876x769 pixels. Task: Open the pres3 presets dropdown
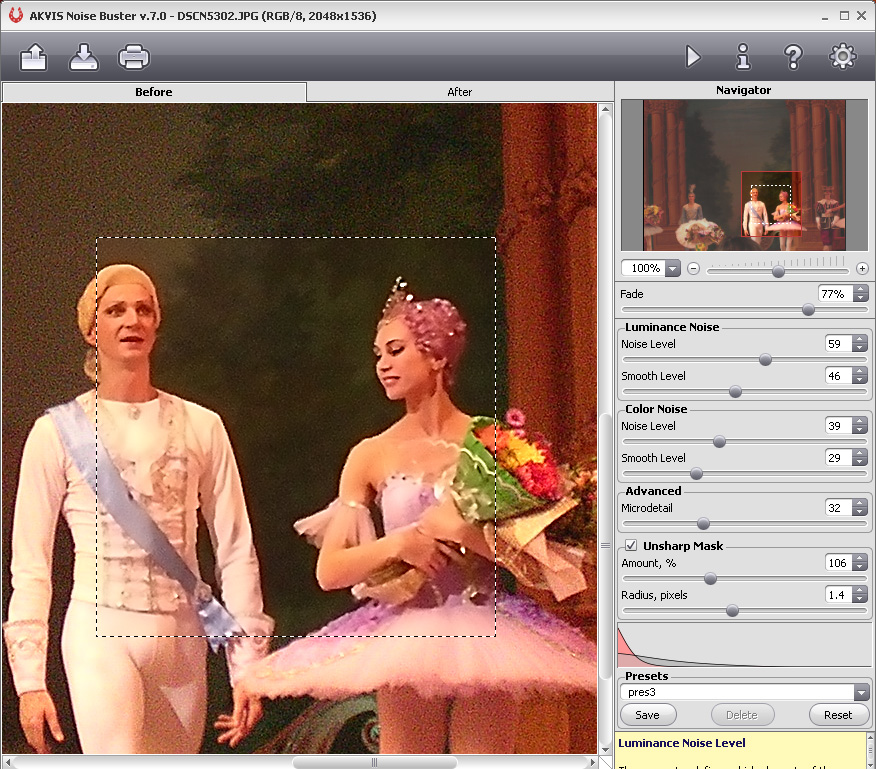tap(861, 692)
